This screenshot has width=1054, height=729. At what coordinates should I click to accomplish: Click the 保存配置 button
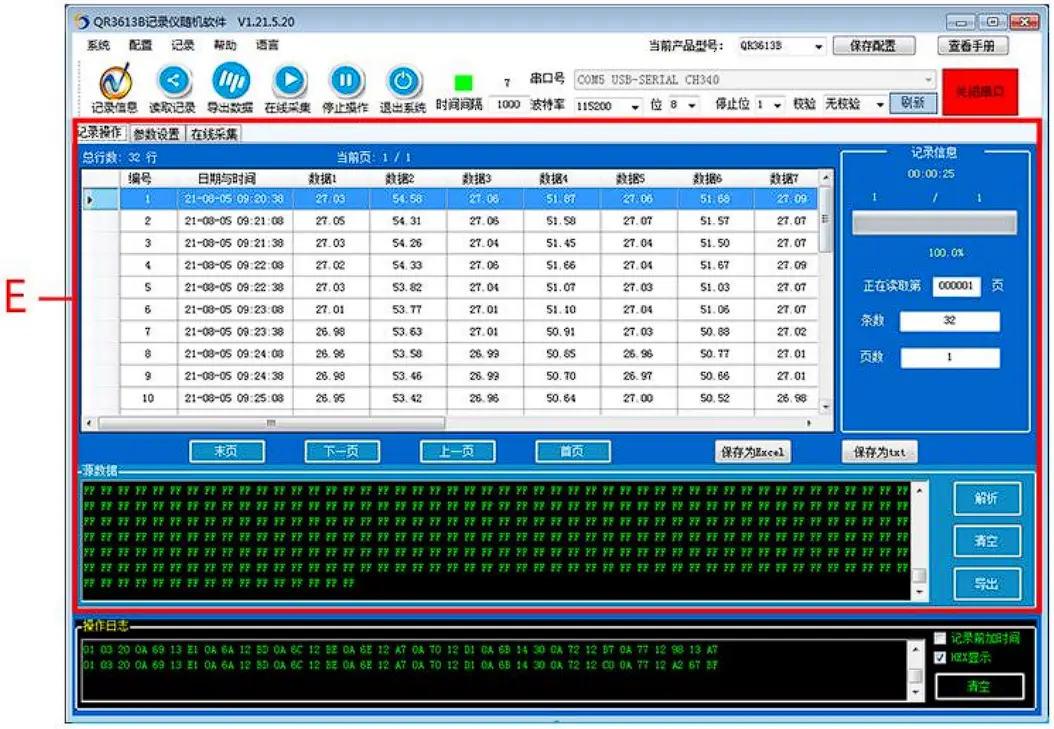(x=873, y=46)
